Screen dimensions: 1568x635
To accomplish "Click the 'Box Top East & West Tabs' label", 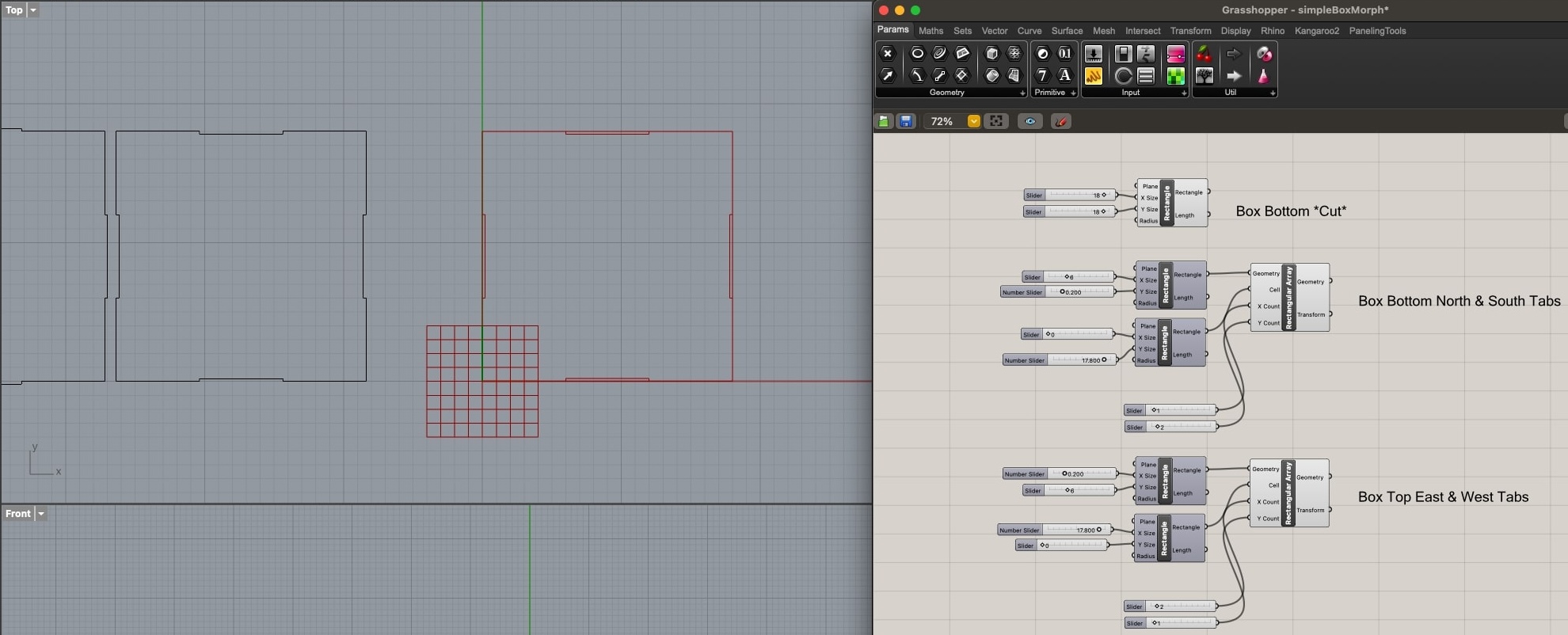I will coord(1443,497).
